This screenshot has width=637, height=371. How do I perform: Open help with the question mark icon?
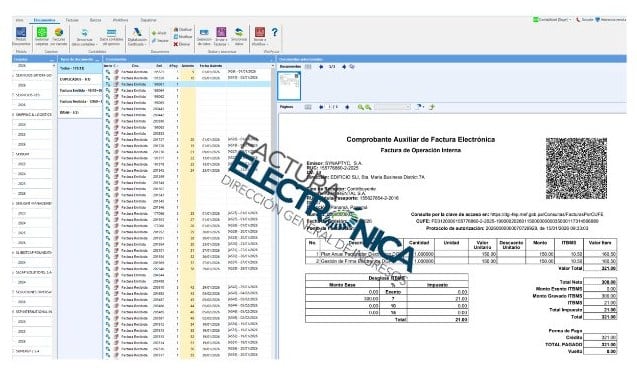click(x=275, y=32)
